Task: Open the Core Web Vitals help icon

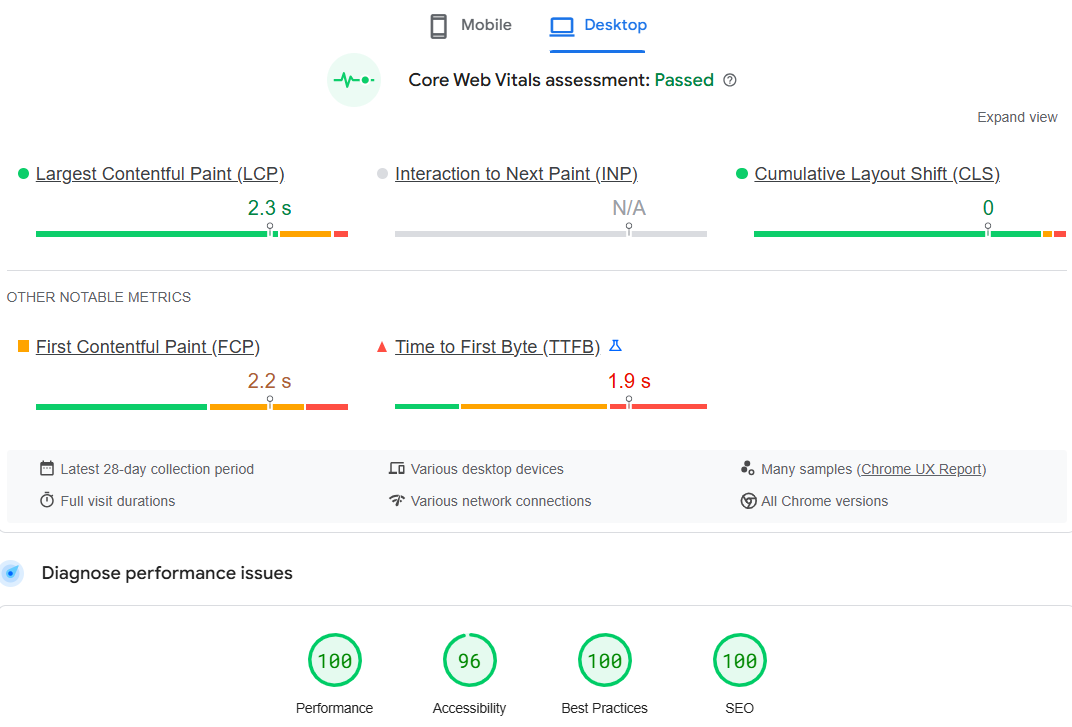Action: 730,80
